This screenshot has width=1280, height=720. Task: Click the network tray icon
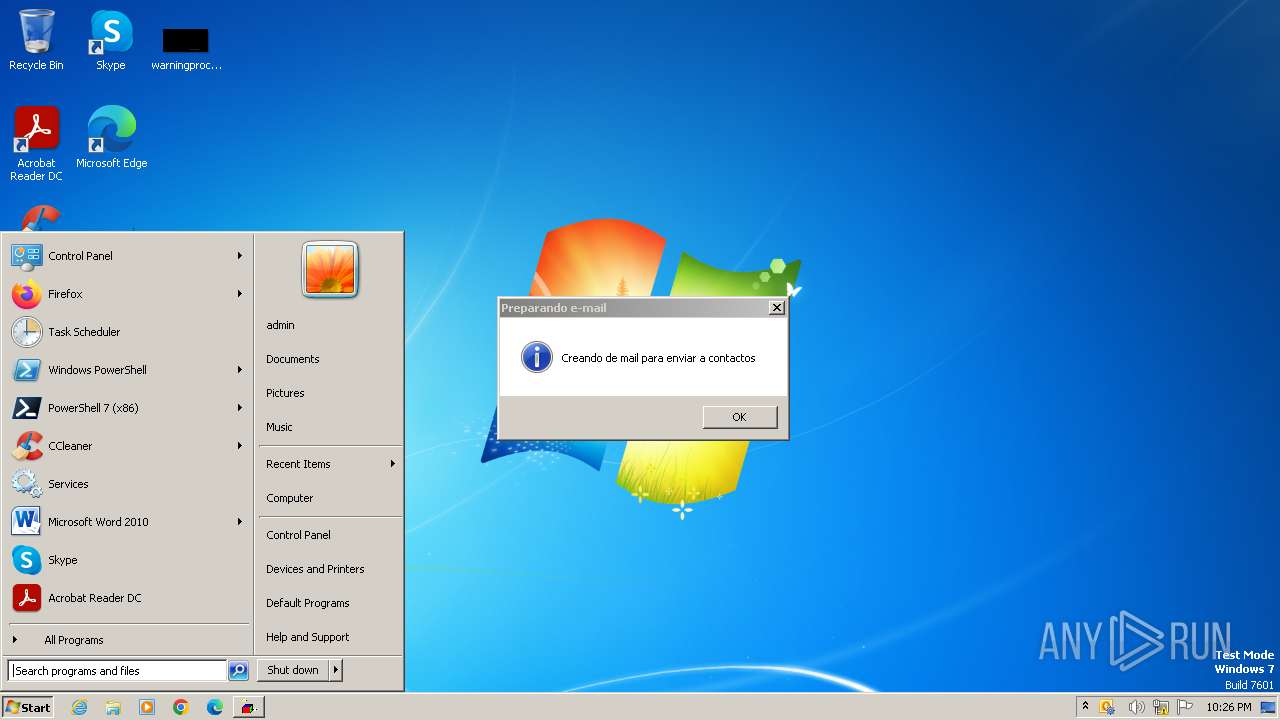[x=1161, y=707]
